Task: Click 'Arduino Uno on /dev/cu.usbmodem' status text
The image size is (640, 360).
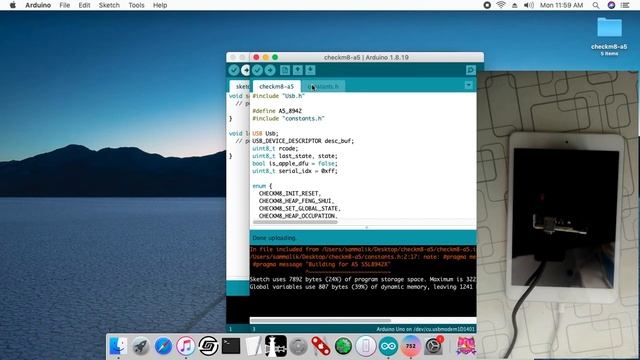Action: tap(425, 329)
